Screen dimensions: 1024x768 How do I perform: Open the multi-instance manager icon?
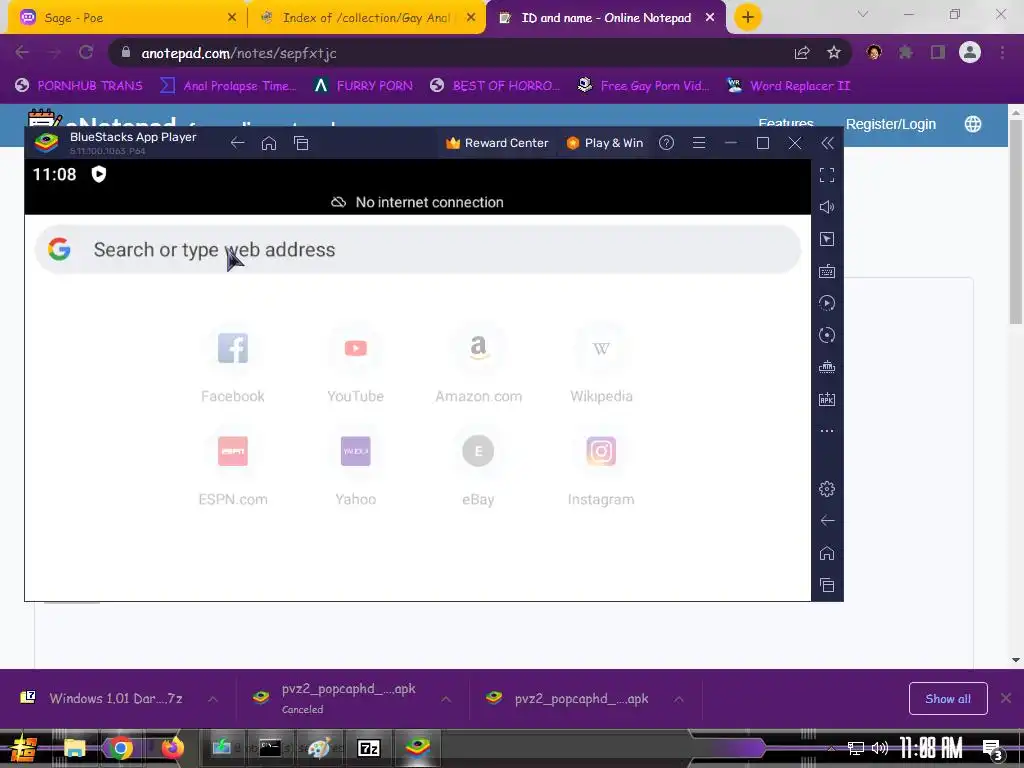point(827,367)
